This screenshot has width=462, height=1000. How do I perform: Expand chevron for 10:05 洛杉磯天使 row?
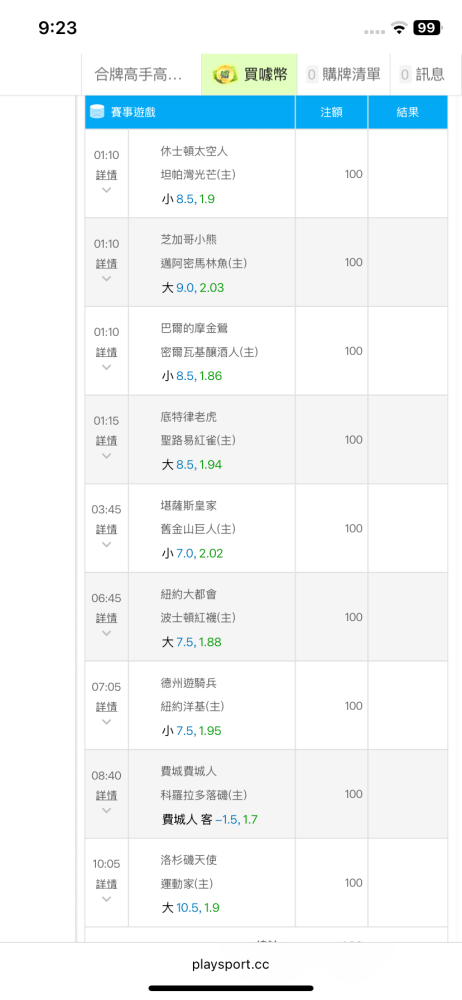(x=107, y=899)
